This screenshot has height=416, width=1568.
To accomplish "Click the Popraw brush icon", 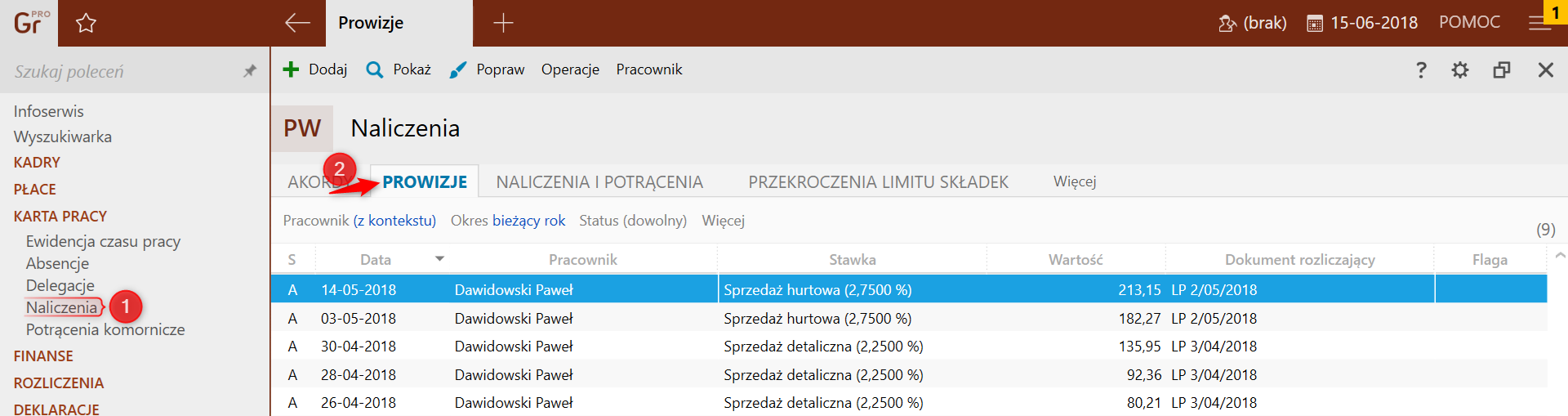I will click(458, 69).
